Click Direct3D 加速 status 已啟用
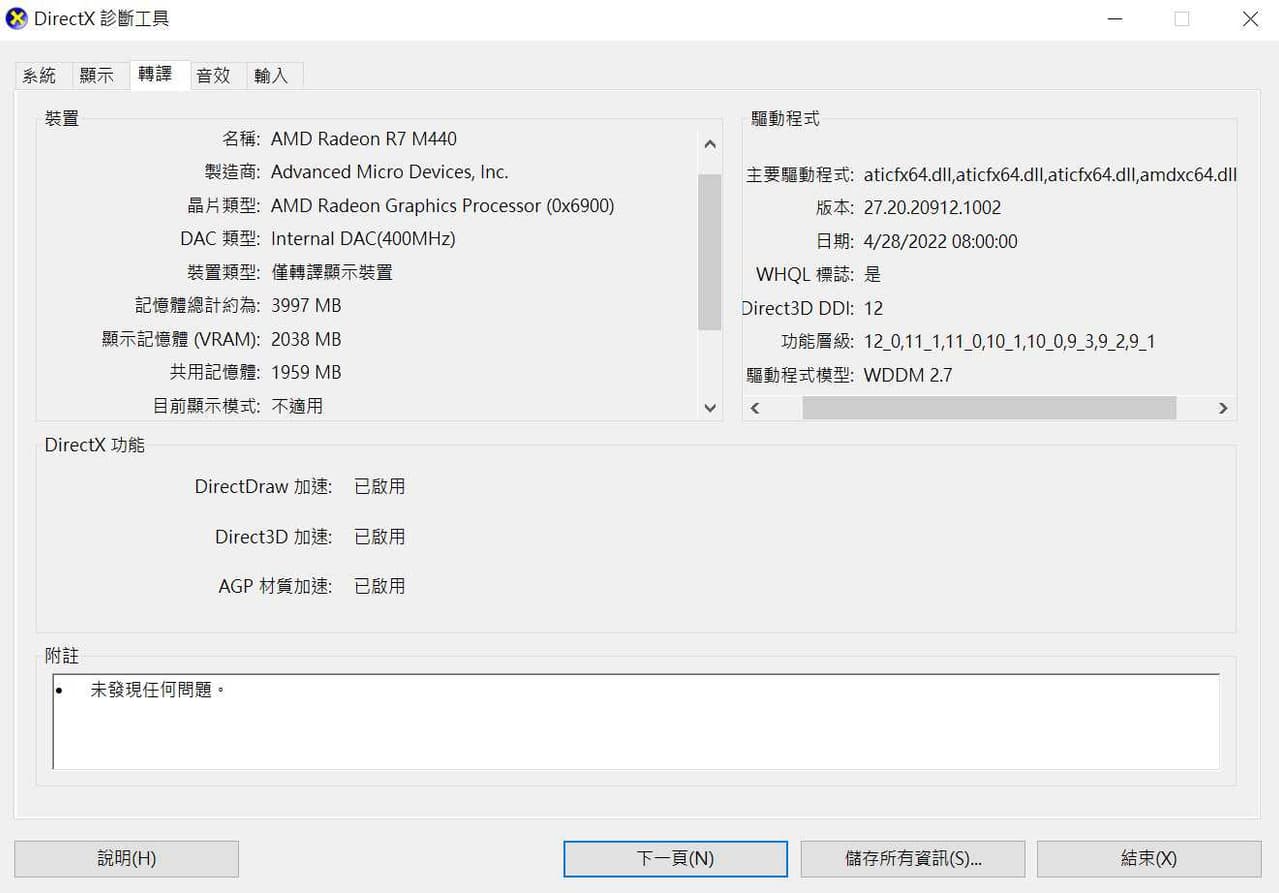Screen dimensions: 1279x893 [x=379, y=537]
